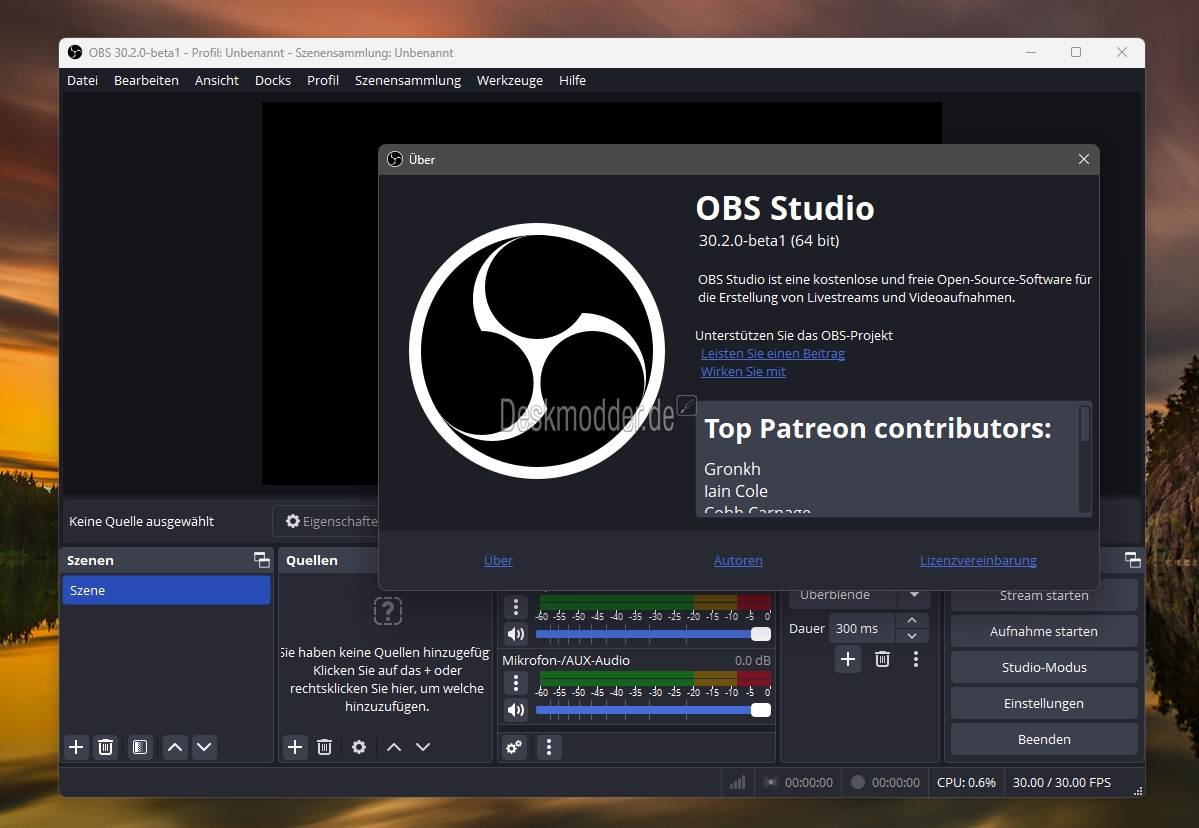
Task: Click the status bar recording timer 00:00:00
Action: [895, 782]
